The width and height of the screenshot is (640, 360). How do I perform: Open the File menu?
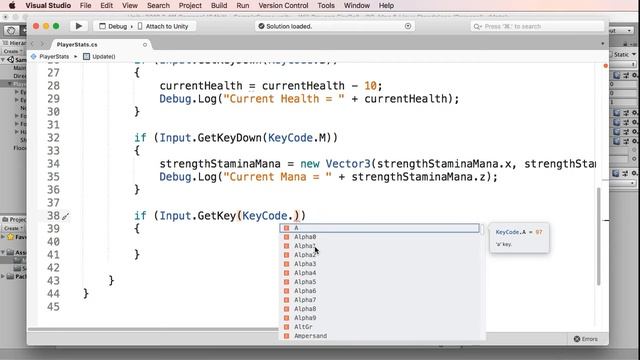coord(85,5)
